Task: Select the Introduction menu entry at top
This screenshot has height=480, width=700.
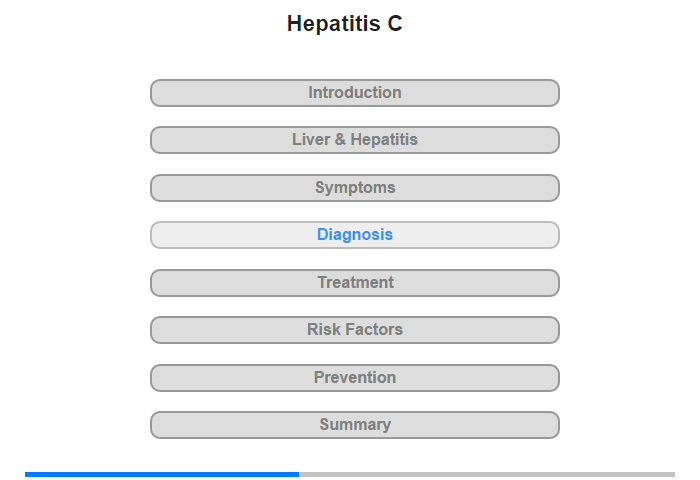Action: 355,93
